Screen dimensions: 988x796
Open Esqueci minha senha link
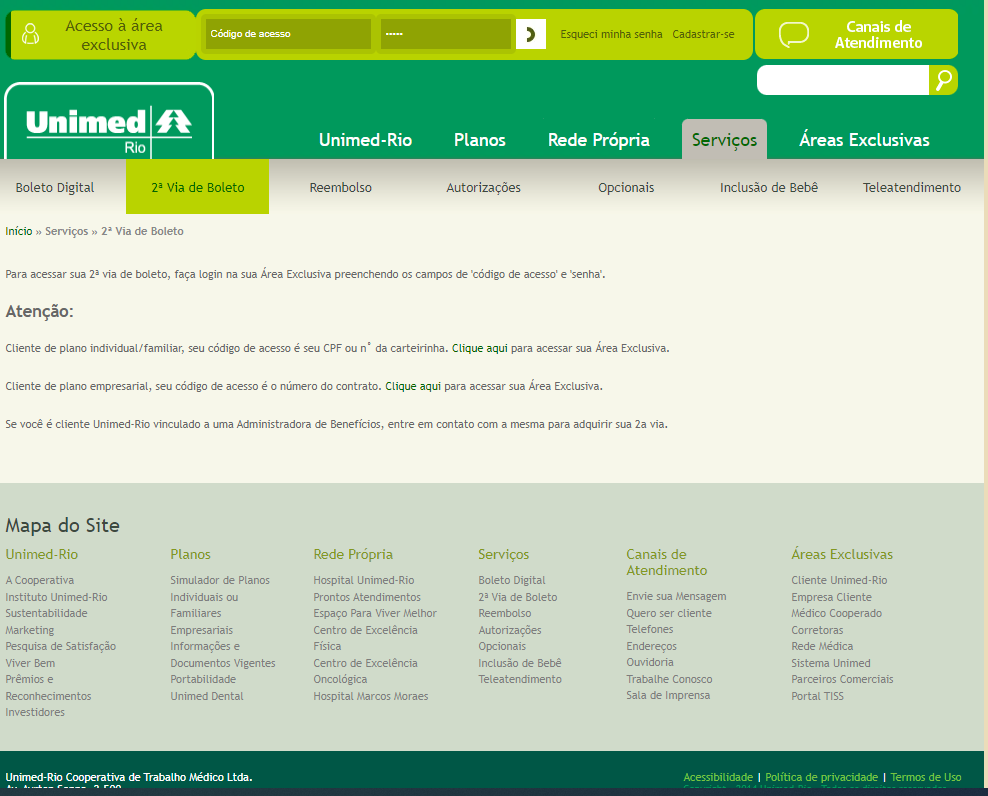pos(611,34)
